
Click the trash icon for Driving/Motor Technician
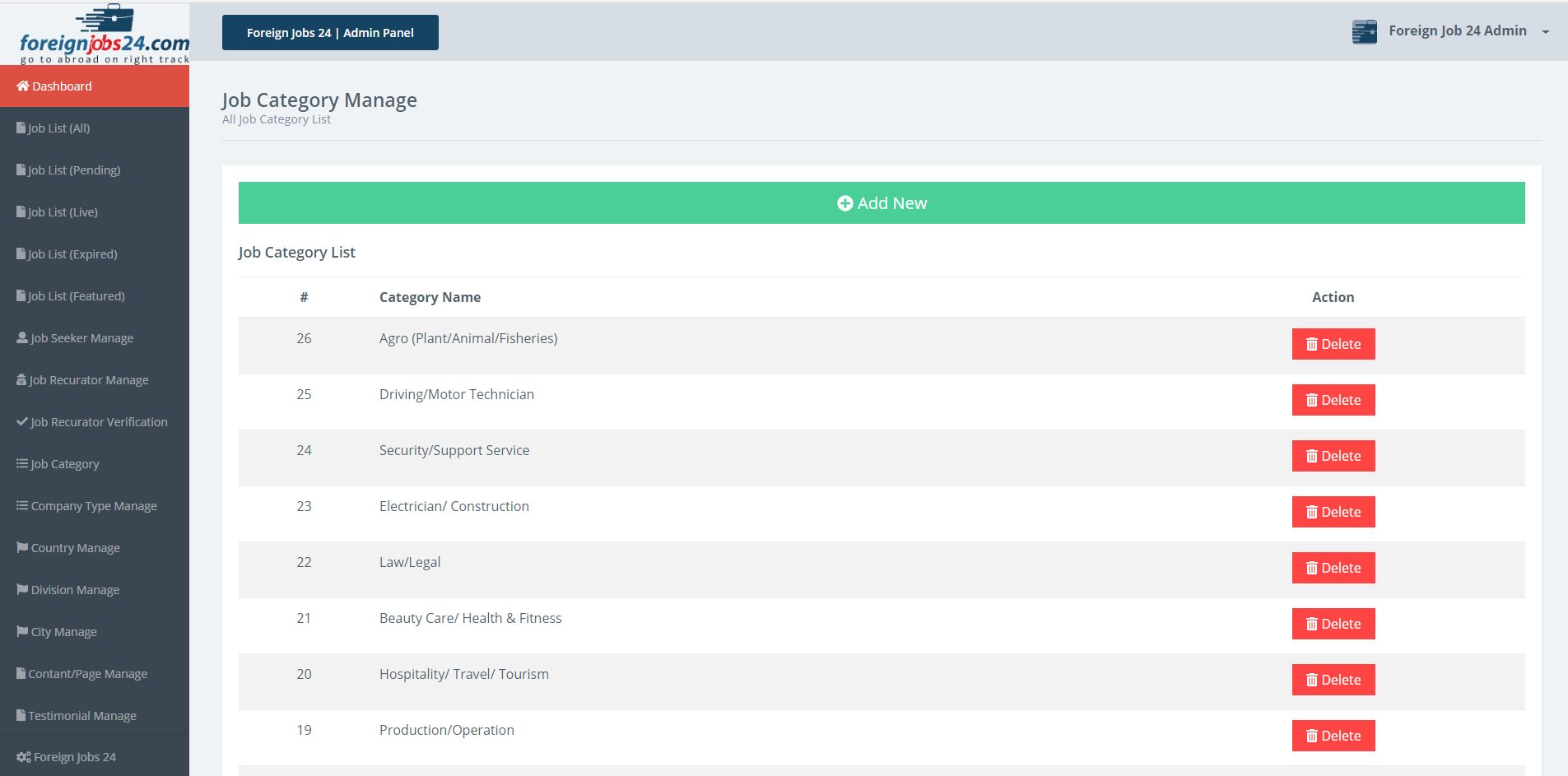[1312, 400]
